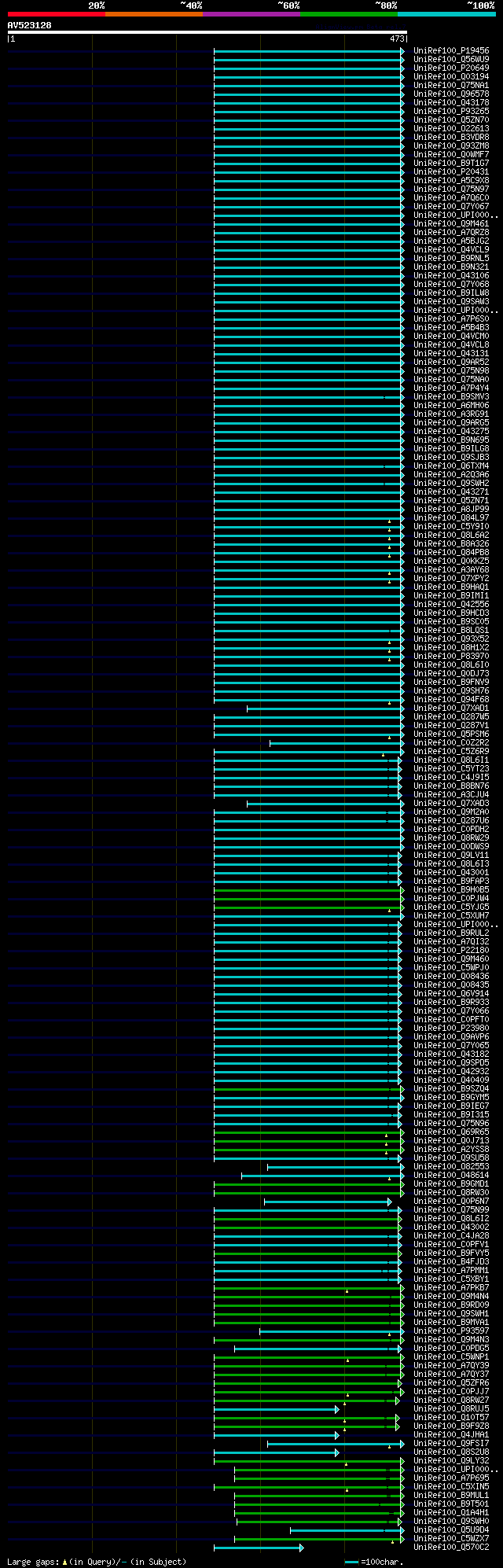Select hit label UniRef100_B9HAQ1

[451, 587]
